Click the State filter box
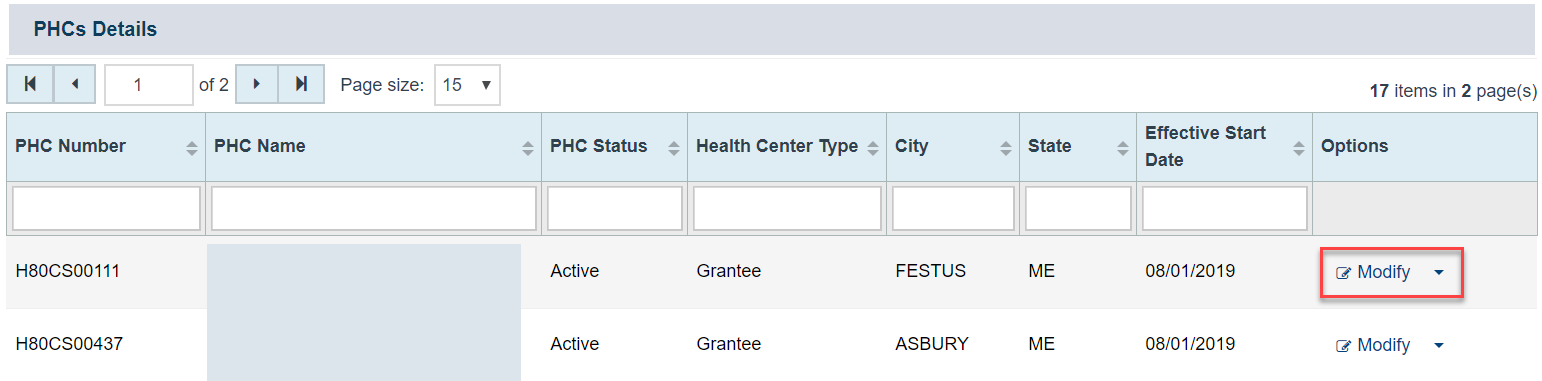Screen dimensions: 1542x381 click(x=1078, y=208)
